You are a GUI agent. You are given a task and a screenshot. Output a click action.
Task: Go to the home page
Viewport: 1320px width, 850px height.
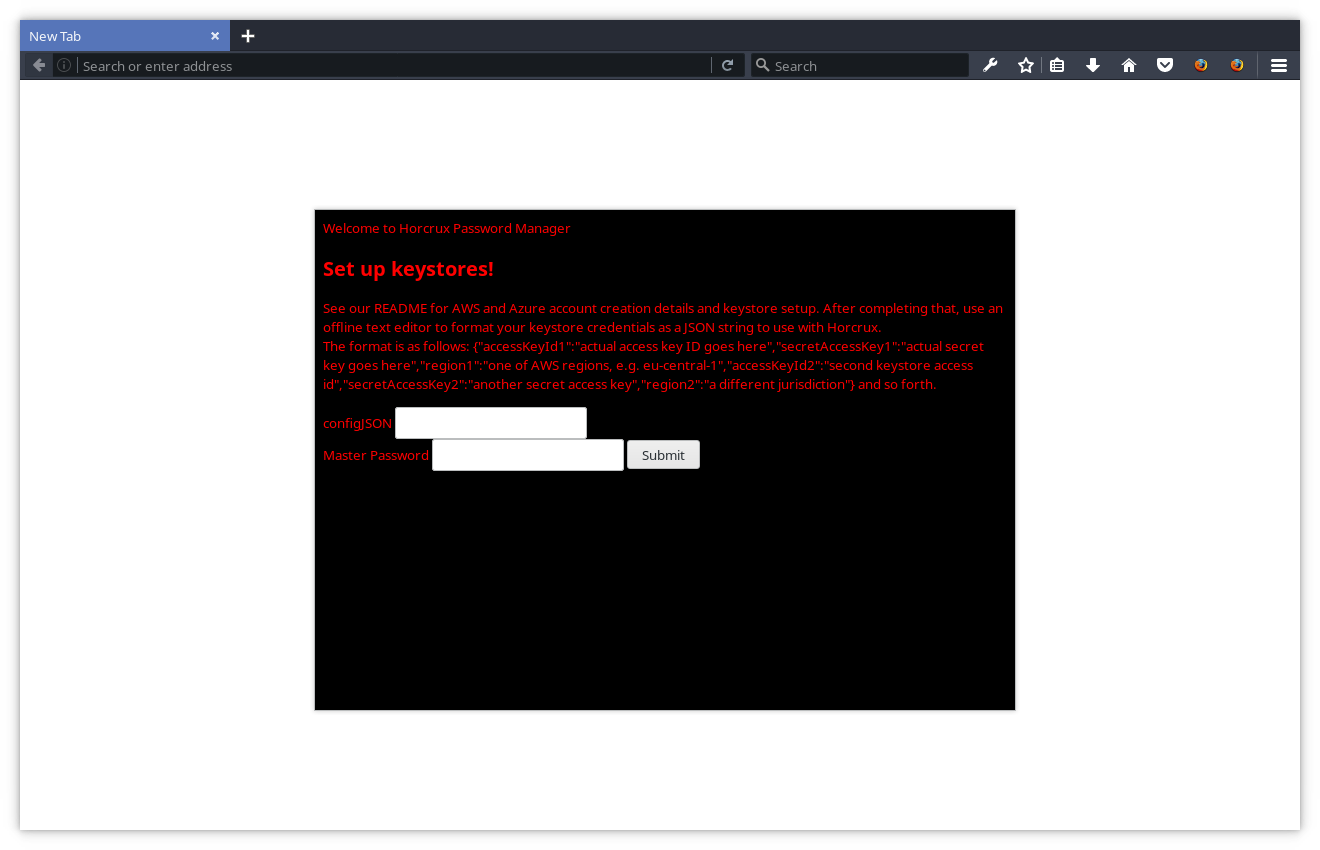1129,65
